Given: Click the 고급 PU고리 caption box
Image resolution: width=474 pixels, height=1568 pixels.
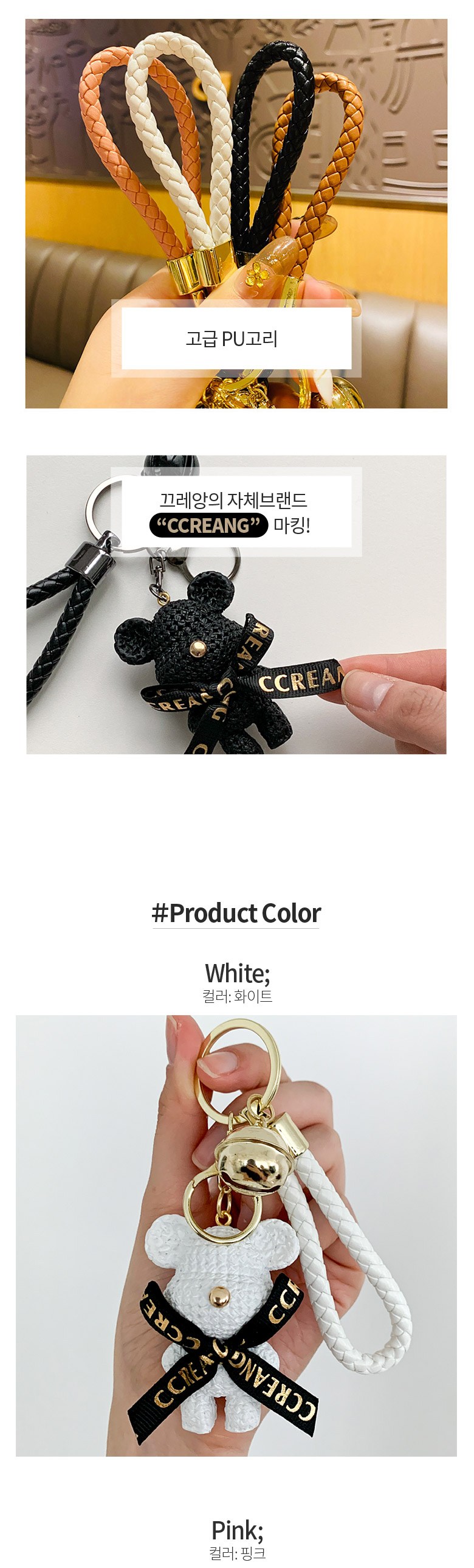Looking at the screenshot, I should (x=236, y=338).
